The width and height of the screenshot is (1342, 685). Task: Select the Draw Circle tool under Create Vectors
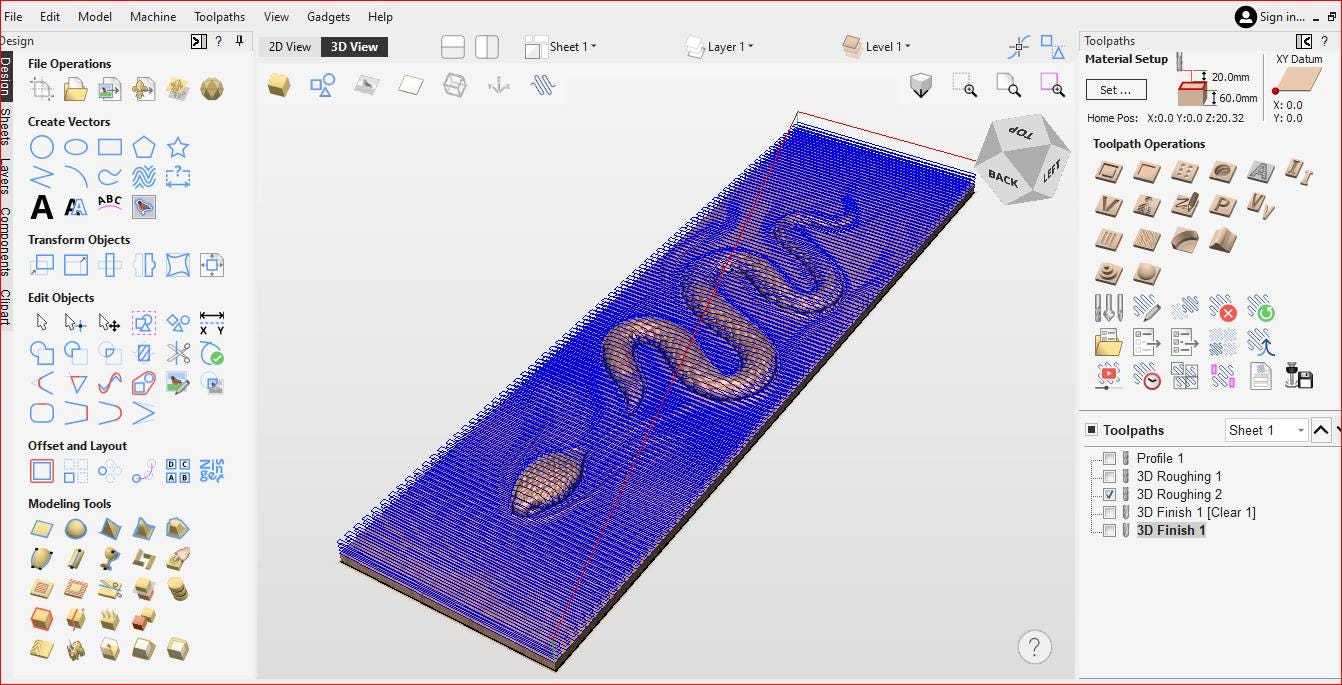pyautogui.click(x=40, y=146)
